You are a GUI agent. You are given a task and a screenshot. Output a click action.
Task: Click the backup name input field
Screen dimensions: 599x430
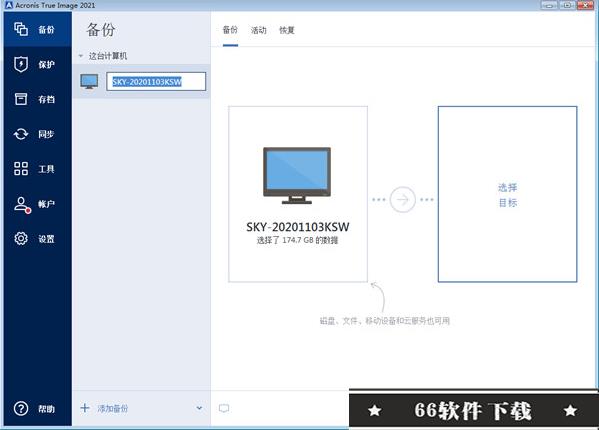point(156,81)
